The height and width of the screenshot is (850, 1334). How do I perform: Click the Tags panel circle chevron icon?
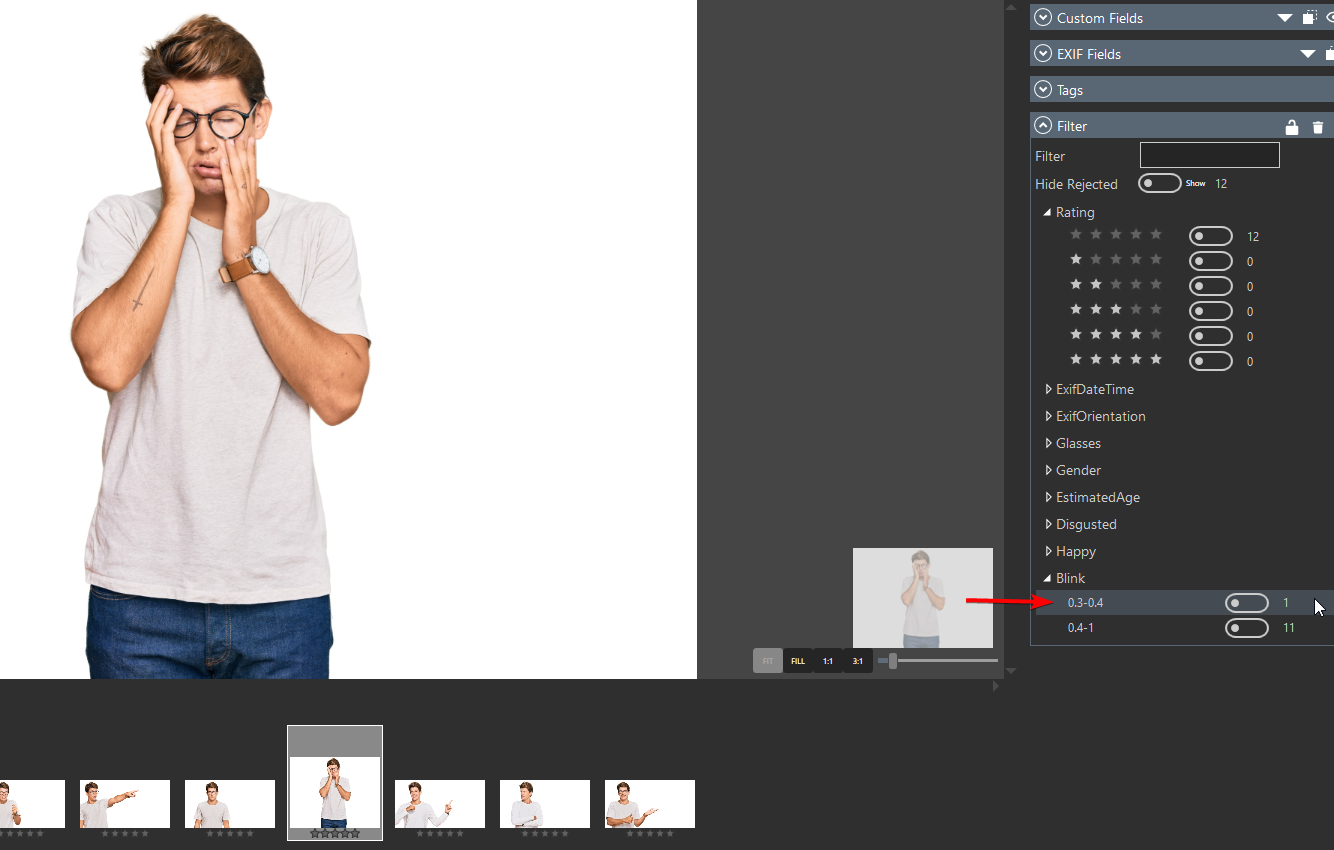pyautogui.click(x=1043, y=90)
